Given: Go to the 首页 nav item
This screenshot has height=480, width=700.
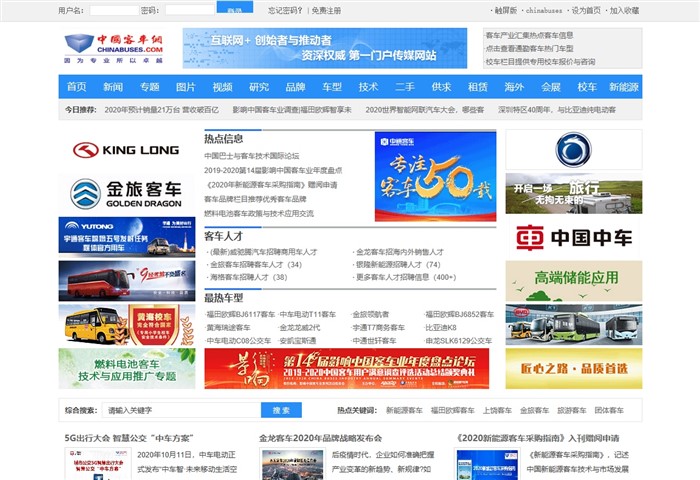Looking at the screenshot, I should pos(76,87).
